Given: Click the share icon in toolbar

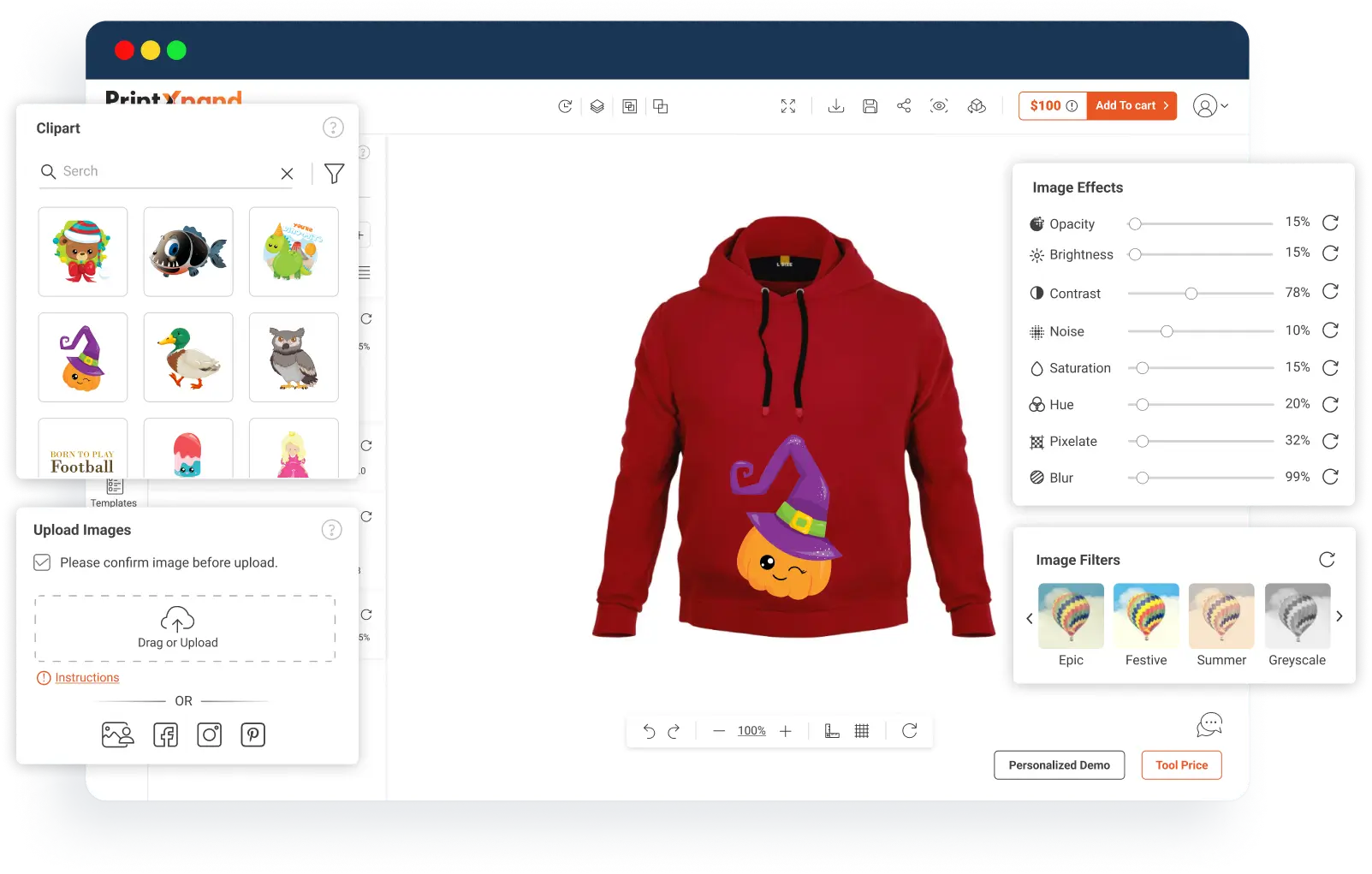Looking at the screenshot, I should 904,106.
